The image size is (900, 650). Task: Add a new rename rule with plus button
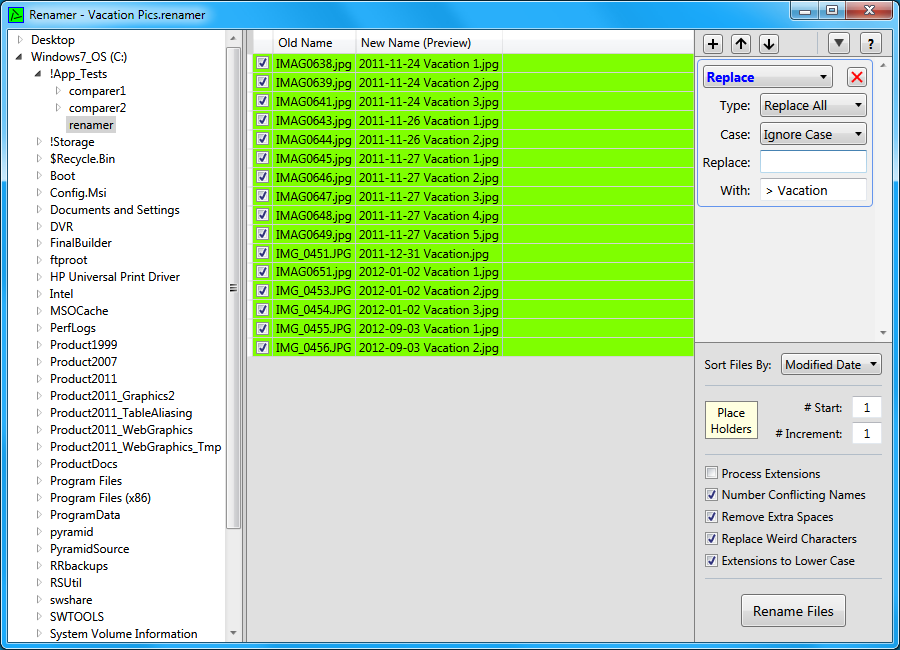coord(712,43)
